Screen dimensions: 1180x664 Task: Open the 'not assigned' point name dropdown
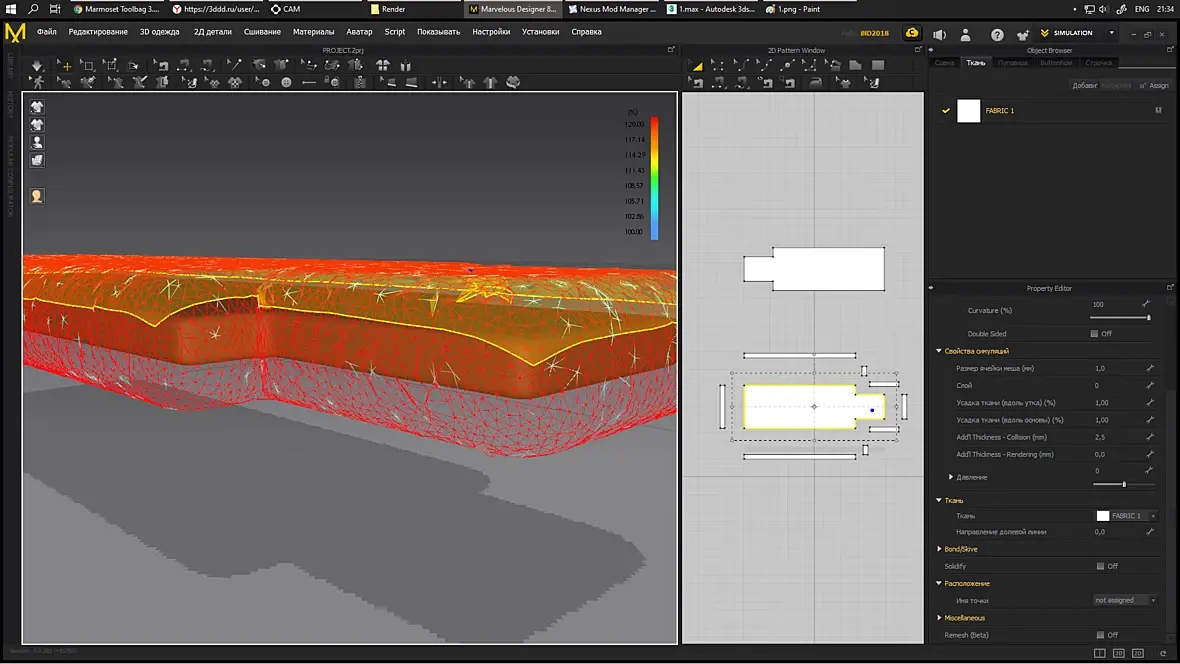coord(1125,600)
